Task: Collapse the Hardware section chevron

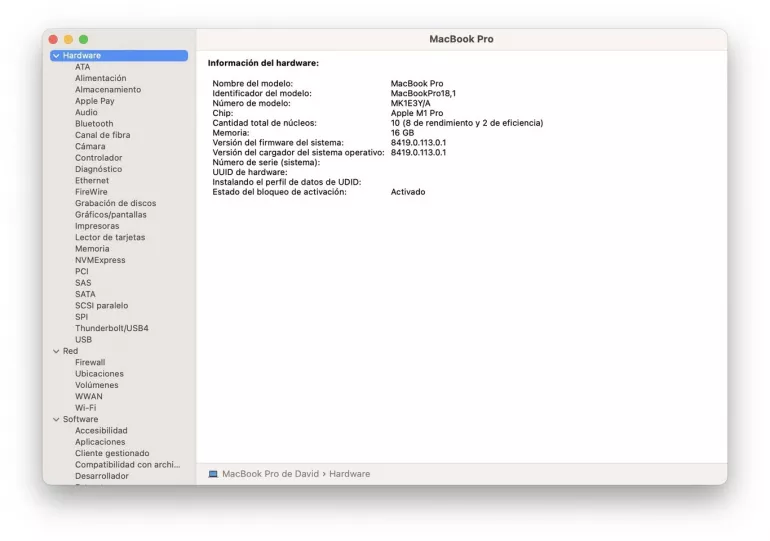Action: pyautogui.click(x=56, y=56)
